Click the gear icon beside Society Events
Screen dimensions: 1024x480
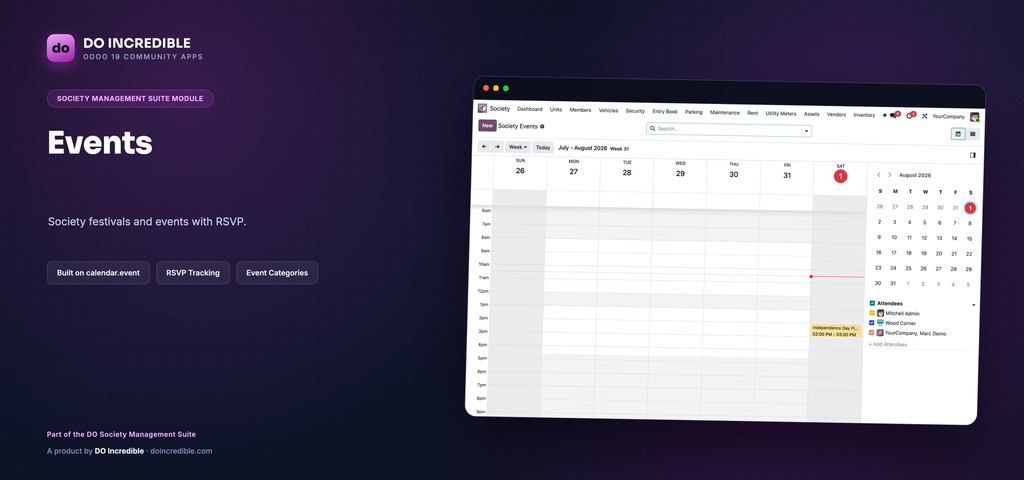(542, 126)
